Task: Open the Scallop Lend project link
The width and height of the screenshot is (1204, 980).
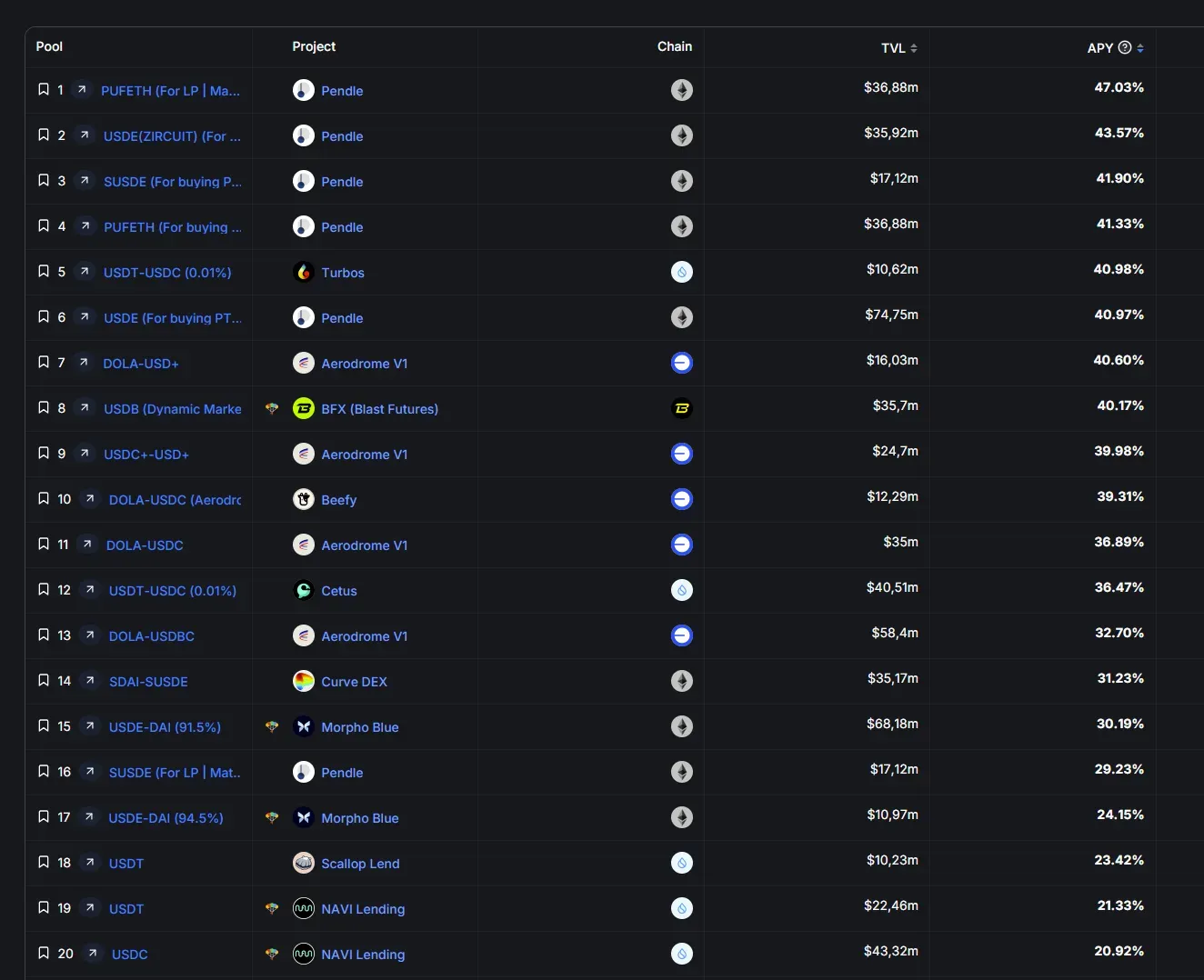Action: point(360,863)
